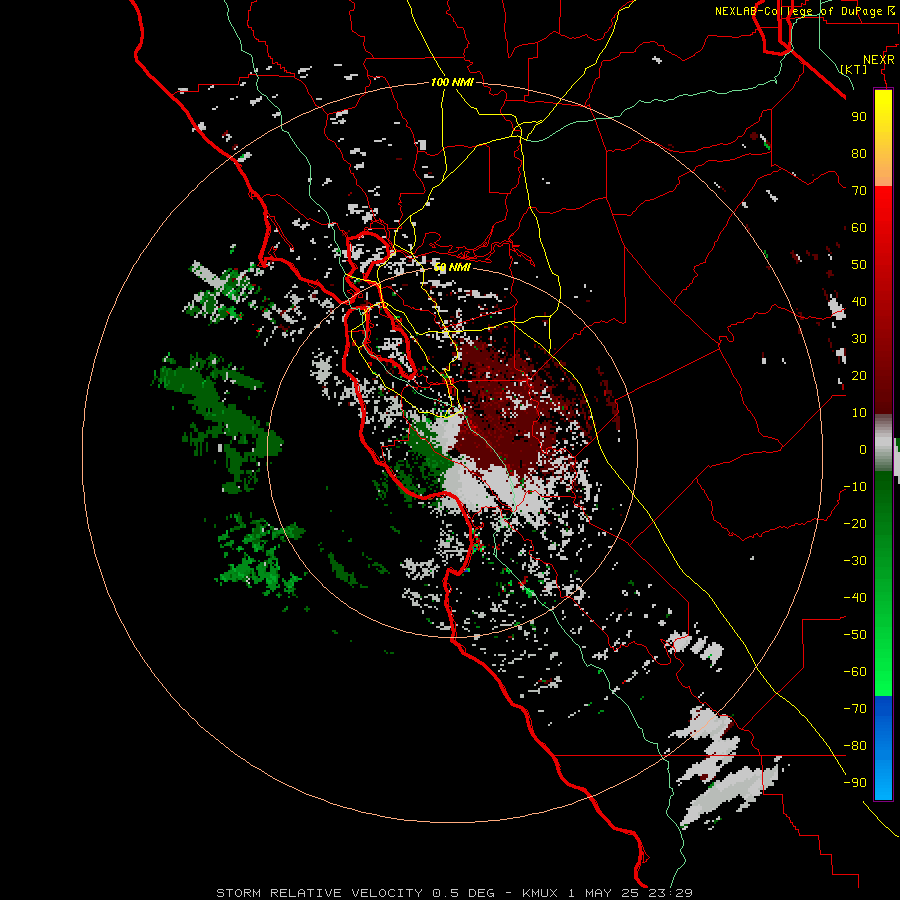Click the "60" value on the velocity scale

tap(859, 228)
